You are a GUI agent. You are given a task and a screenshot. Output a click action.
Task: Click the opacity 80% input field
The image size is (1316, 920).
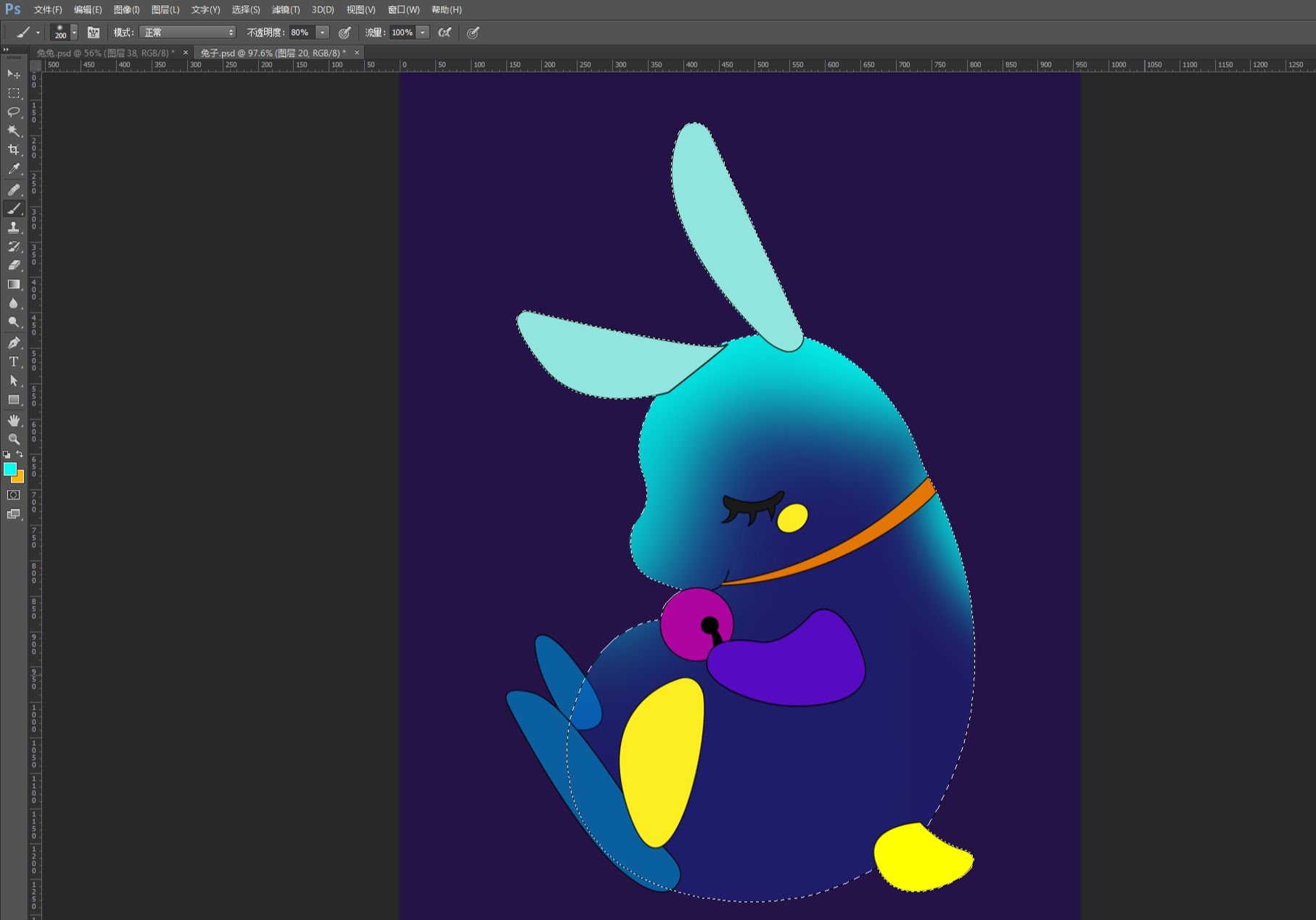[303, 33]
